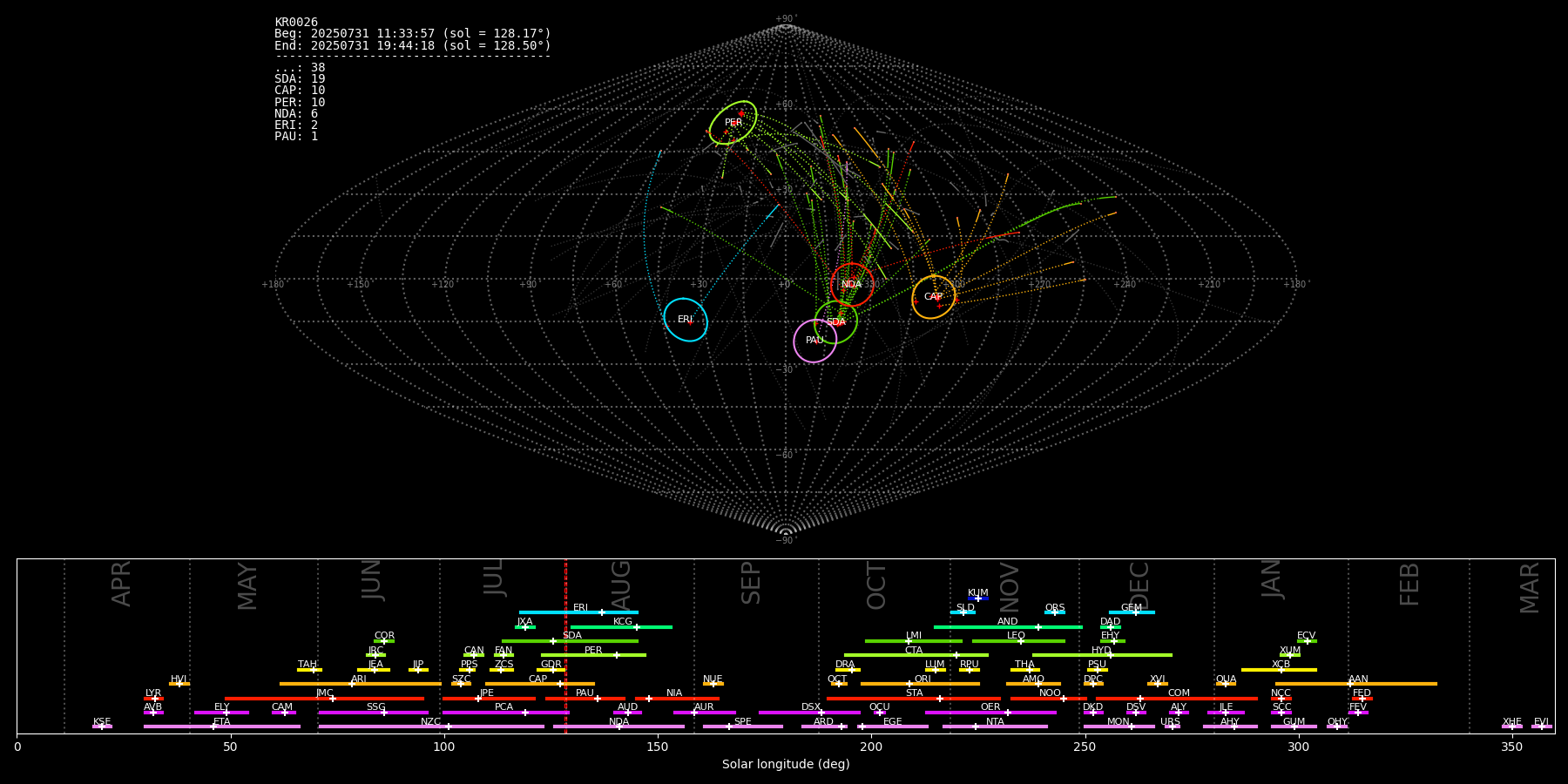Click the OER purple bar in the timeline
1568x784 pixels.
tap(990, 713)
